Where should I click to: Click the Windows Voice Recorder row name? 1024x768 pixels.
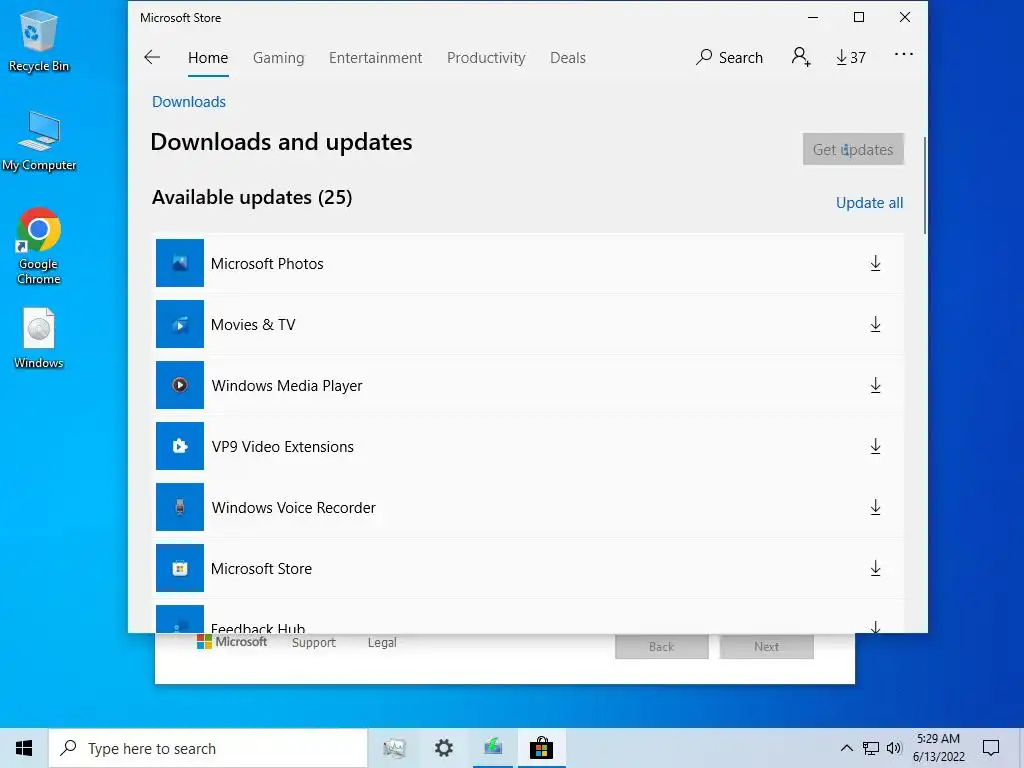tap(293, 507)
